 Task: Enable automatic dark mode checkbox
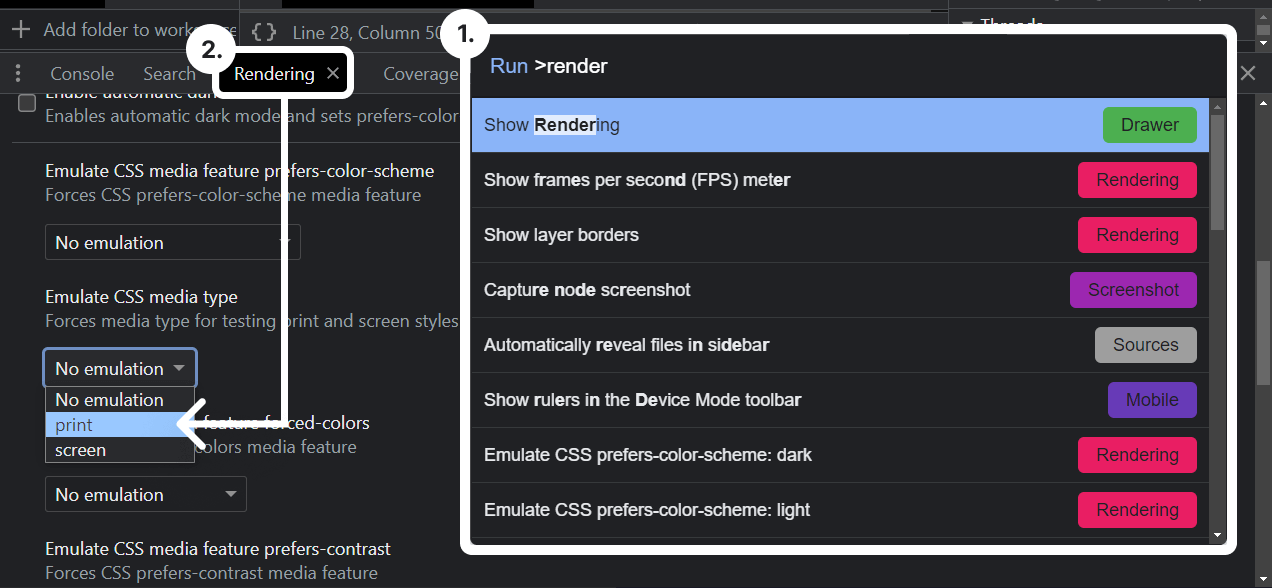point(28,104)
